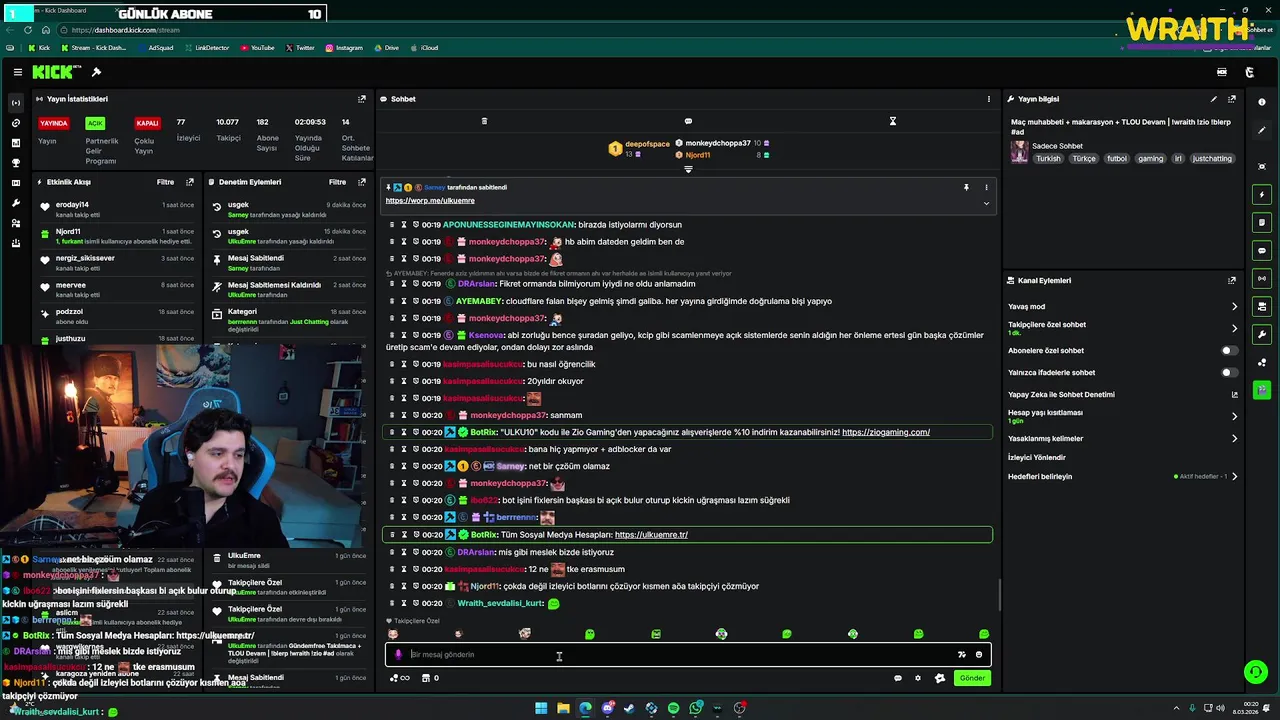
Task: Open the Instagram bookmark
Action: tap(343, 48)
